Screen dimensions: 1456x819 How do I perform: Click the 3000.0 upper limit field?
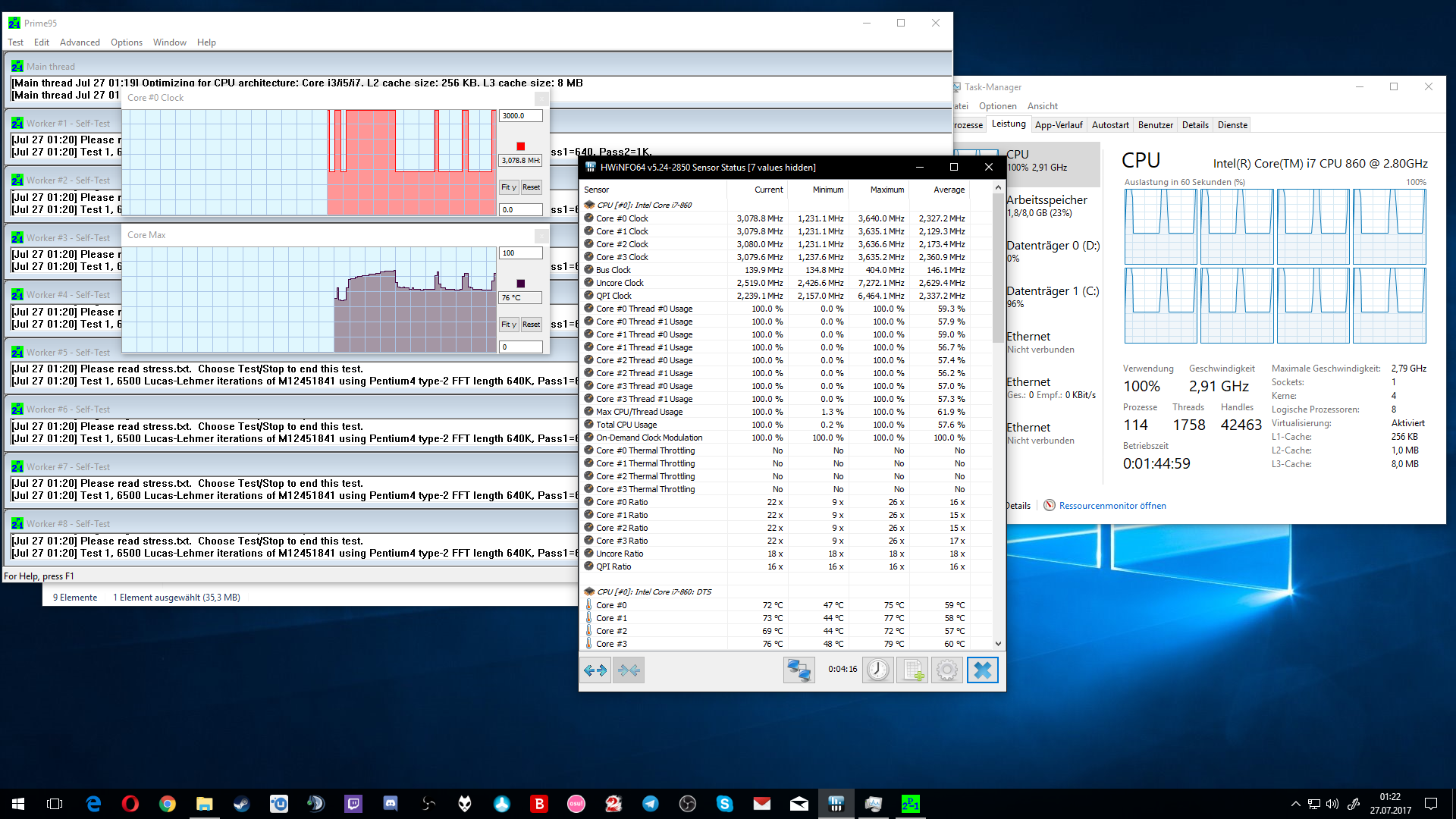[520, 116]
